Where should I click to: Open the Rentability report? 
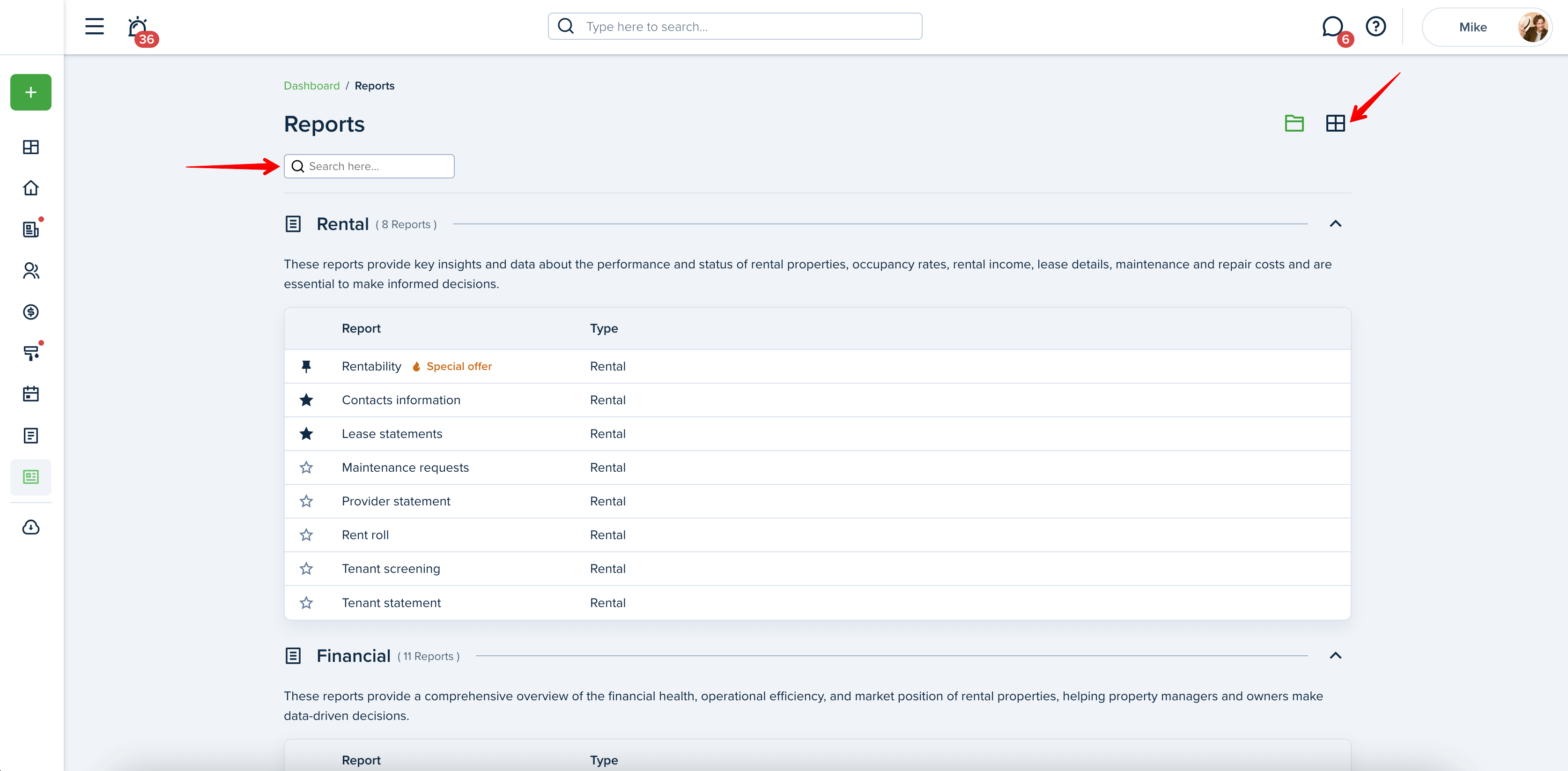[x=371, y=366]
